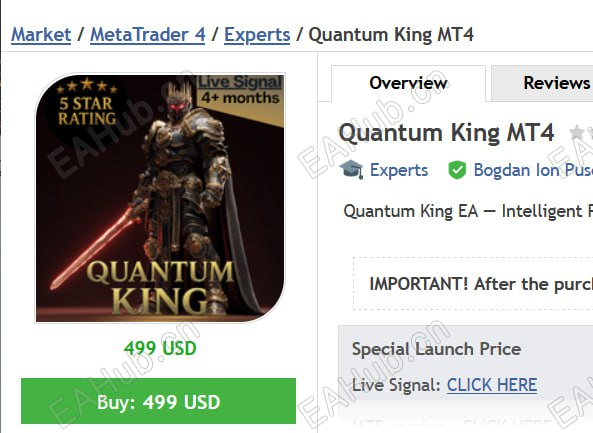Click the graduation cap Experts icon
This screenshot has width=593, height=433.
pos(351,169)
